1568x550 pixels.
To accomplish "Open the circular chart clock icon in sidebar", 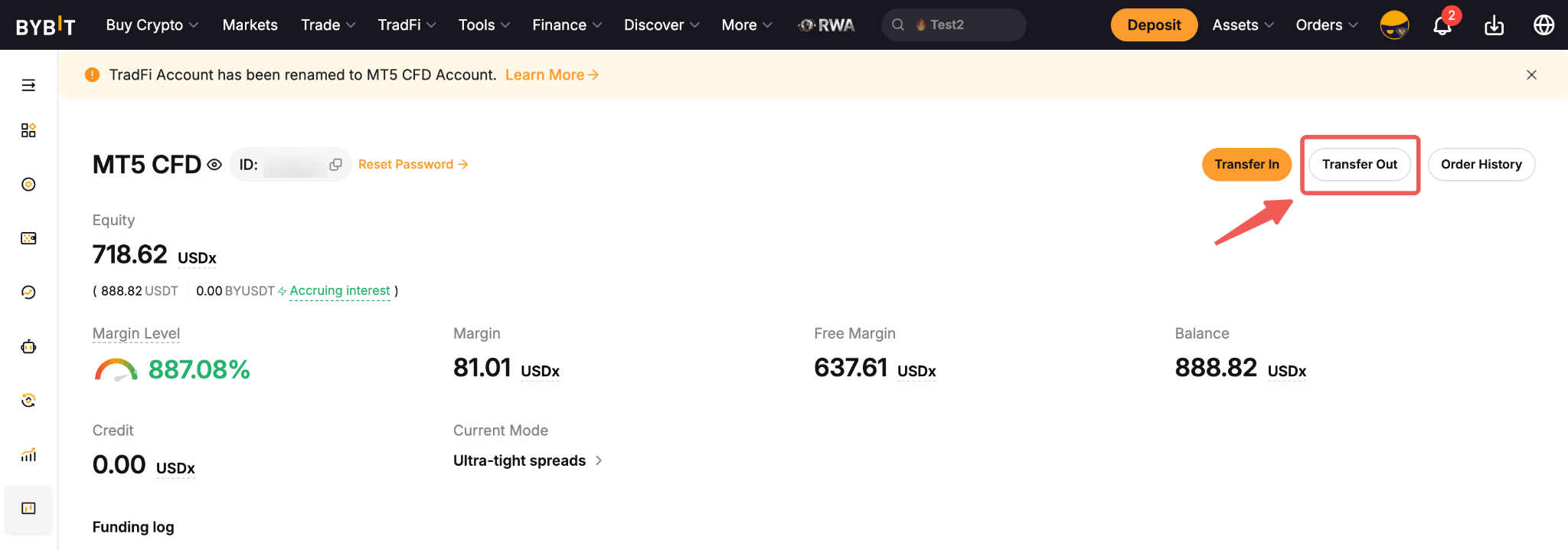I will (x=28, y=293).
